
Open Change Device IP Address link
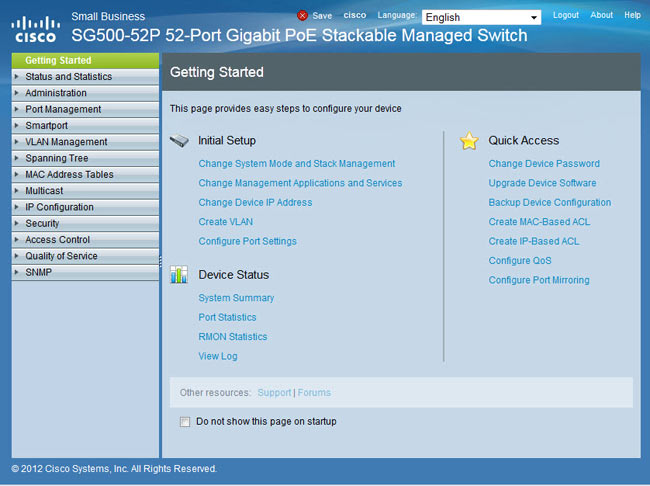tap(255, 202)
